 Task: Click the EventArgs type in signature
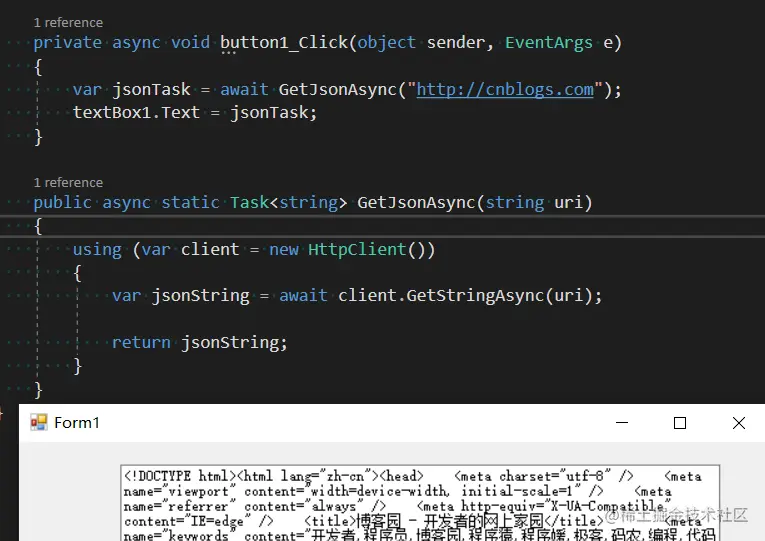[548, 43]
